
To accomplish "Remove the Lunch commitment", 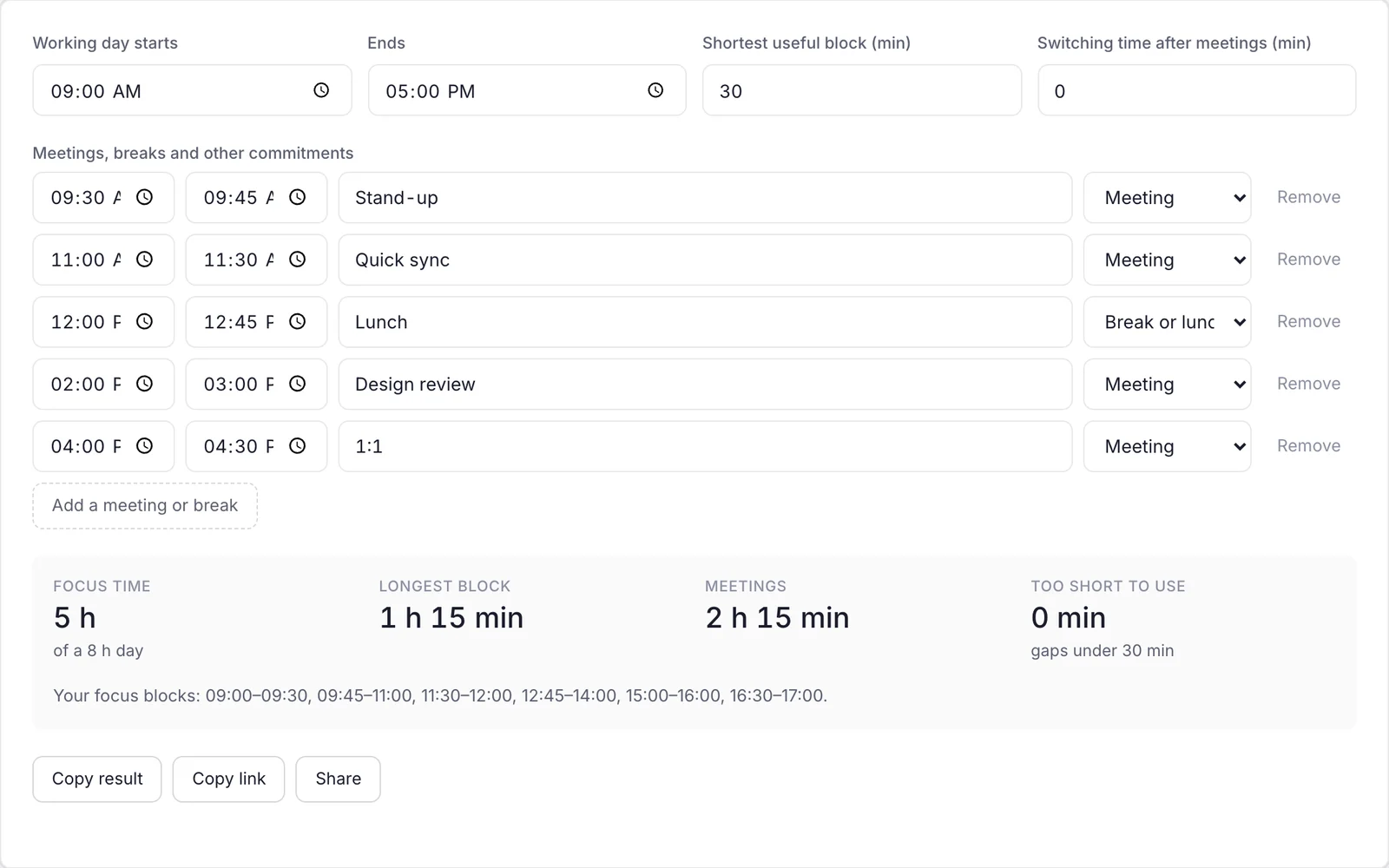I will tap(1308, 321).
